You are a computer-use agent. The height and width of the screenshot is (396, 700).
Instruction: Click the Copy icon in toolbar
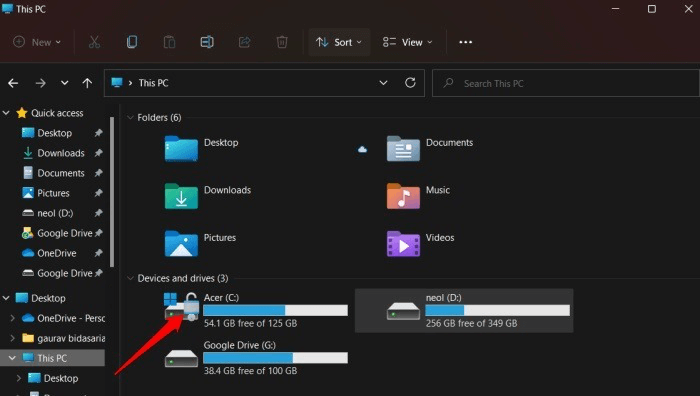tap(132, 42)
